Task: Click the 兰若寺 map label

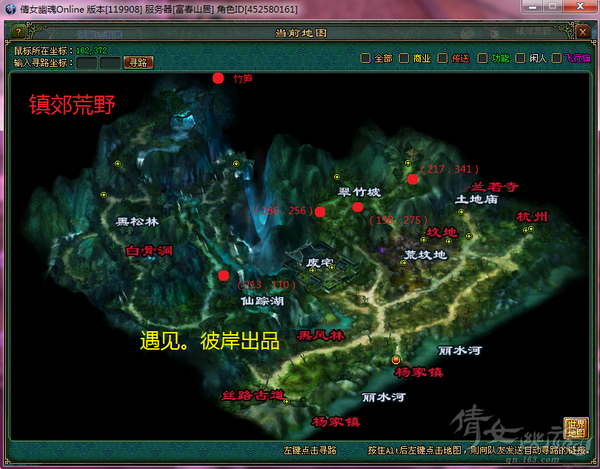Action: tap(494, 187)
